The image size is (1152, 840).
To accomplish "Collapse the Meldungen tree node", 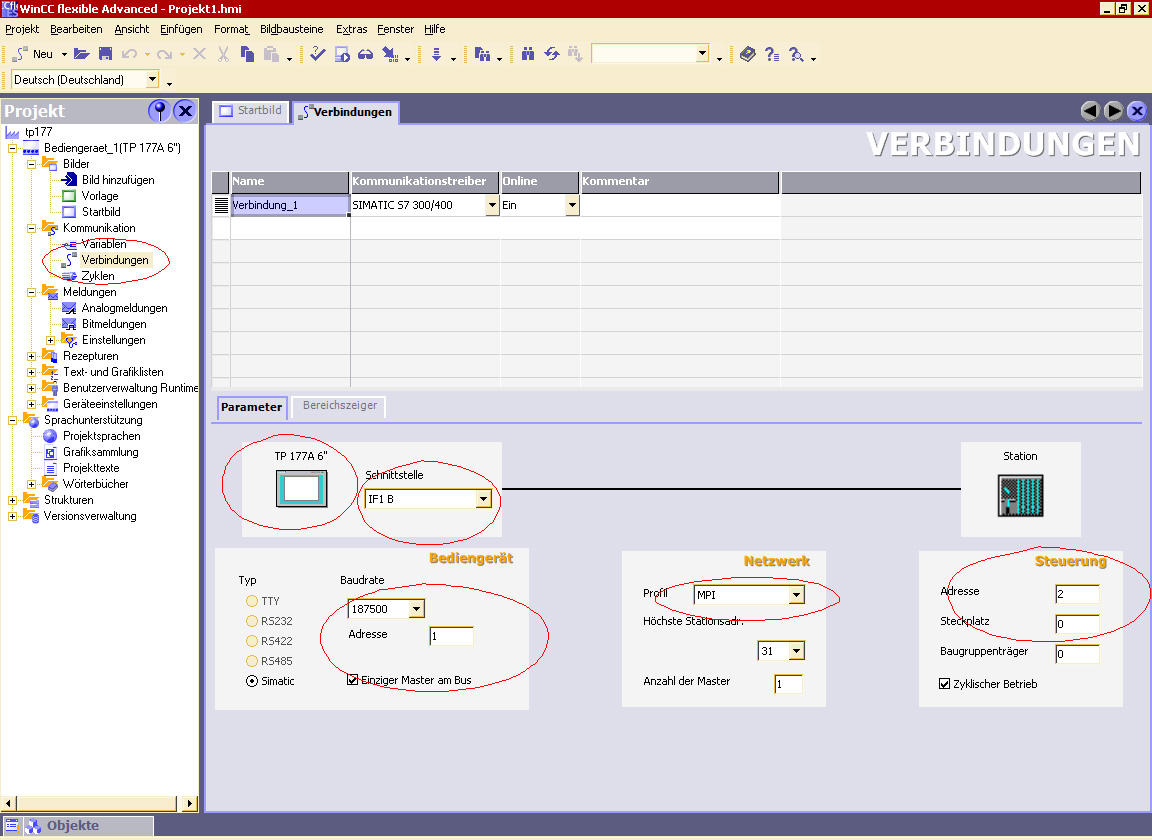I will point(32,292).
